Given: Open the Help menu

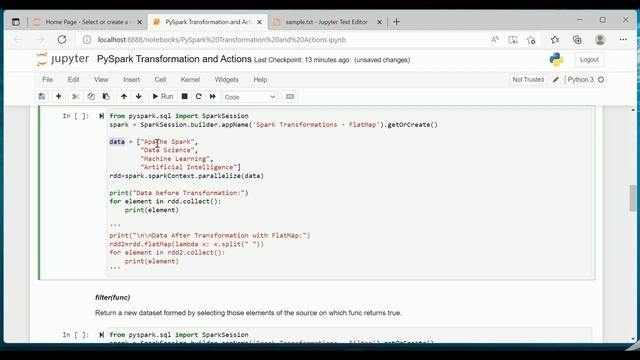Looking at the screenshot, I should coord(260,80).
